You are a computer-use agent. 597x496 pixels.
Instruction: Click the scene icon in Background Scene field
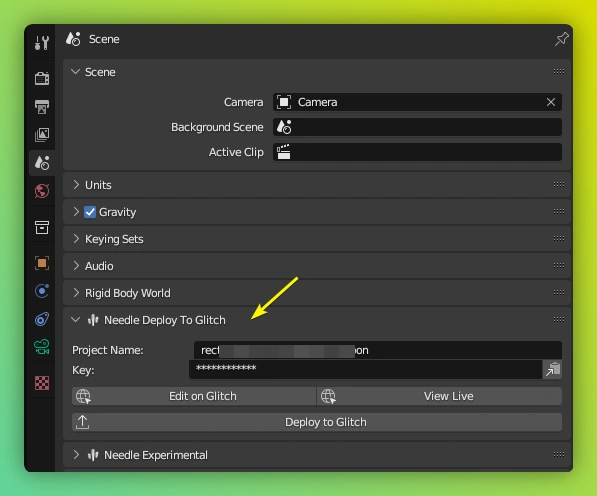pos(284,127)
